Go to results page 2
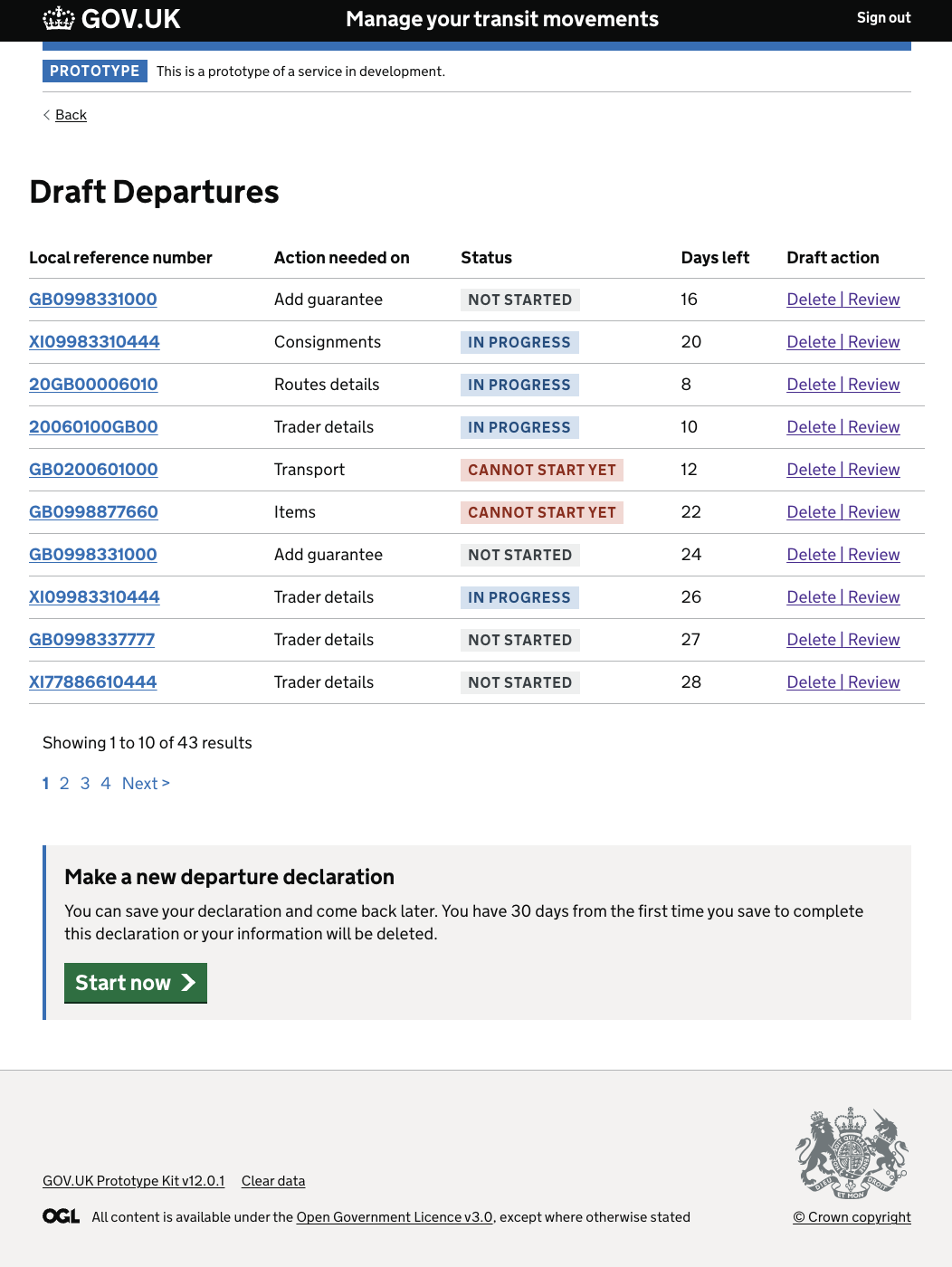This screenshot has height=1267, width=952. click(x=64, y=784)
